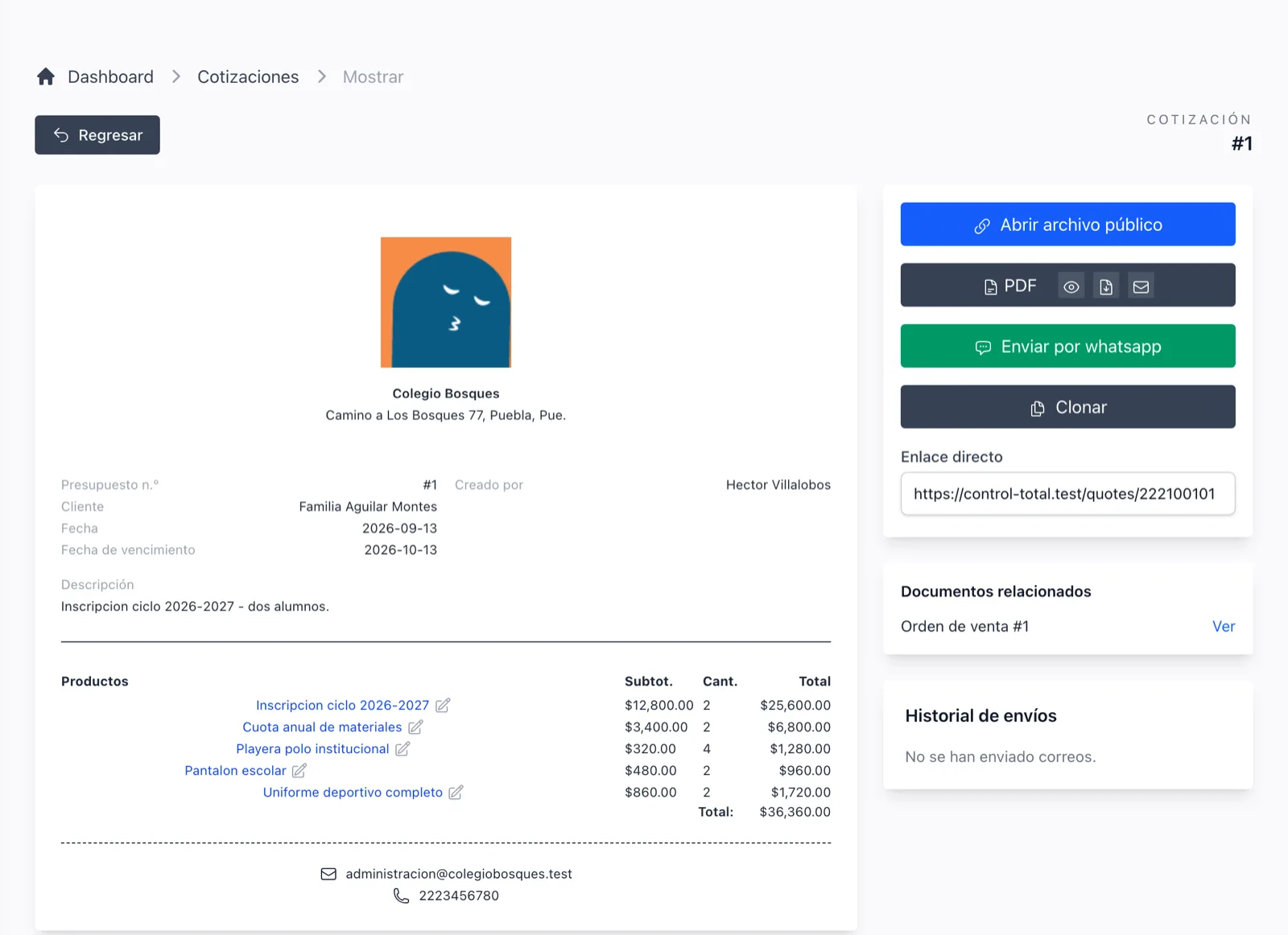Clone the quote with Clonar button
This screenshot has height=935, width=1288.
[1067, 407]
